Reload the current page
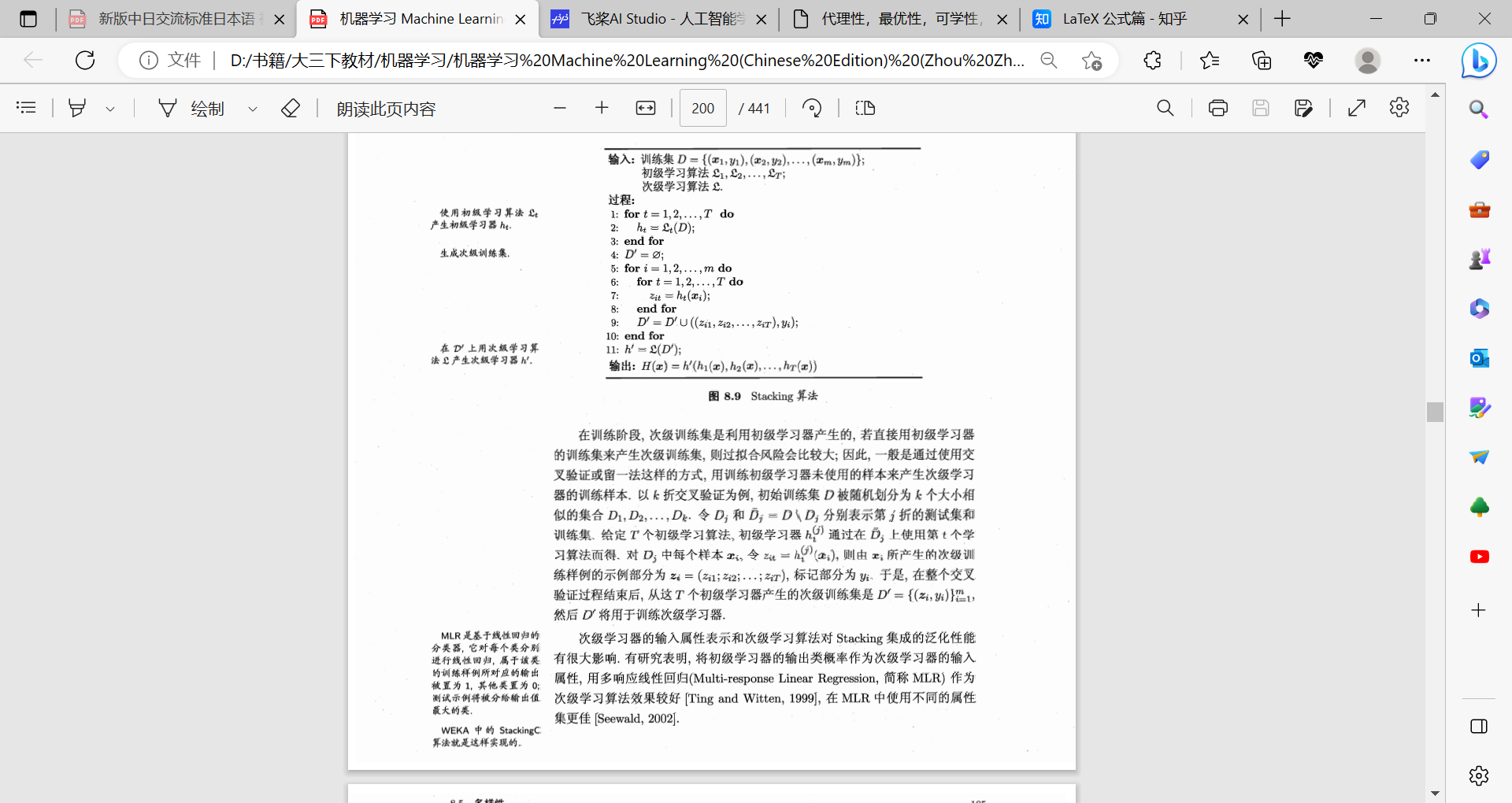 point(85,60)
